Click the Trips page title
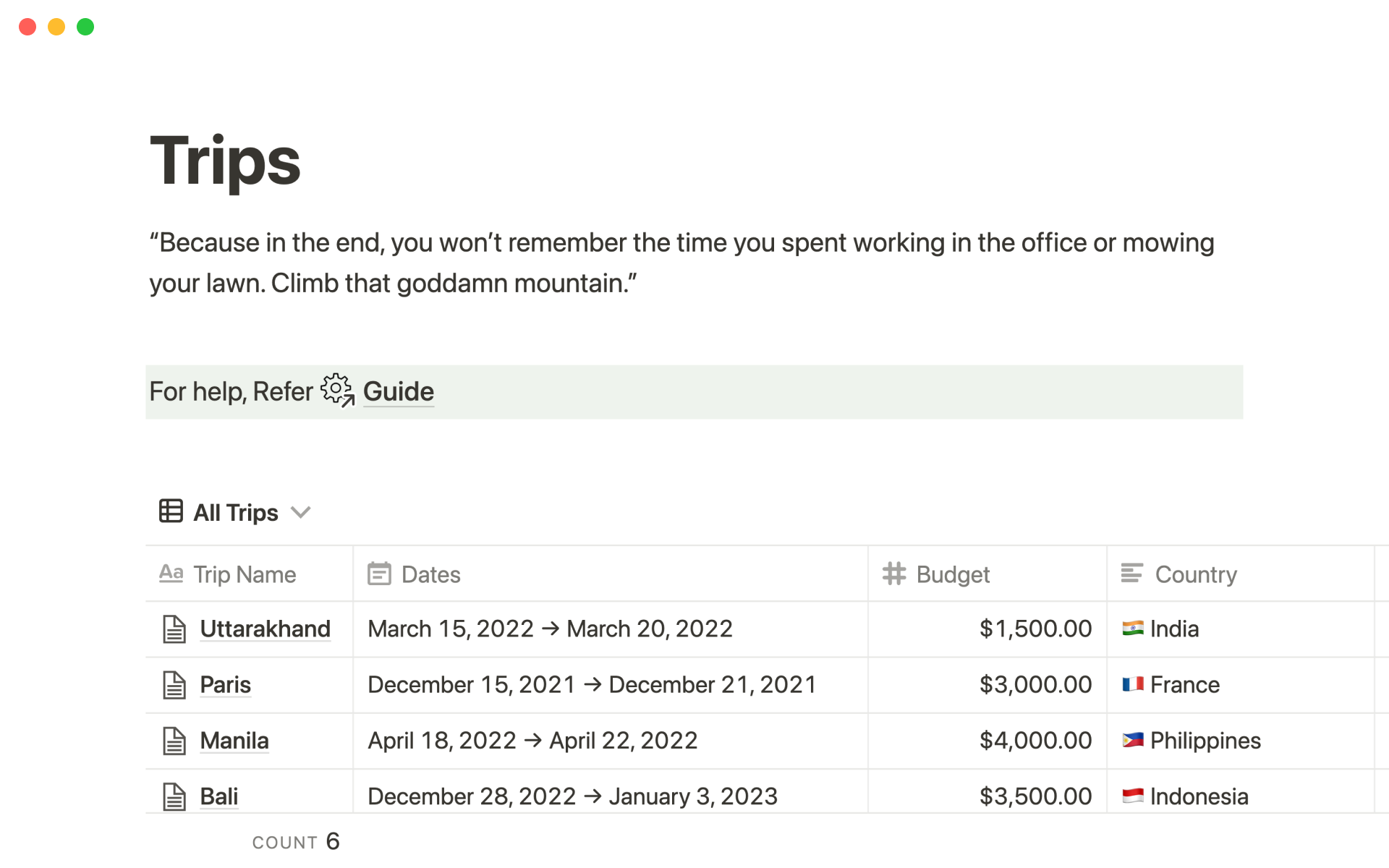 tap(225, 161)
